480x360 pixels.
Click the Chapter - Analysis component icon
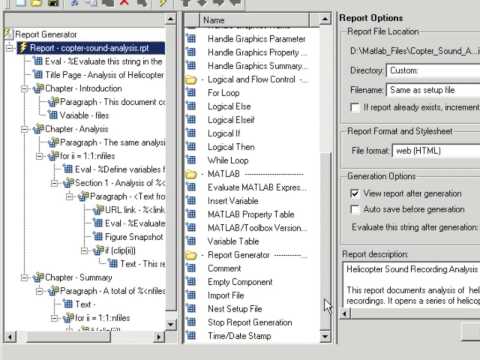(38, 129)
